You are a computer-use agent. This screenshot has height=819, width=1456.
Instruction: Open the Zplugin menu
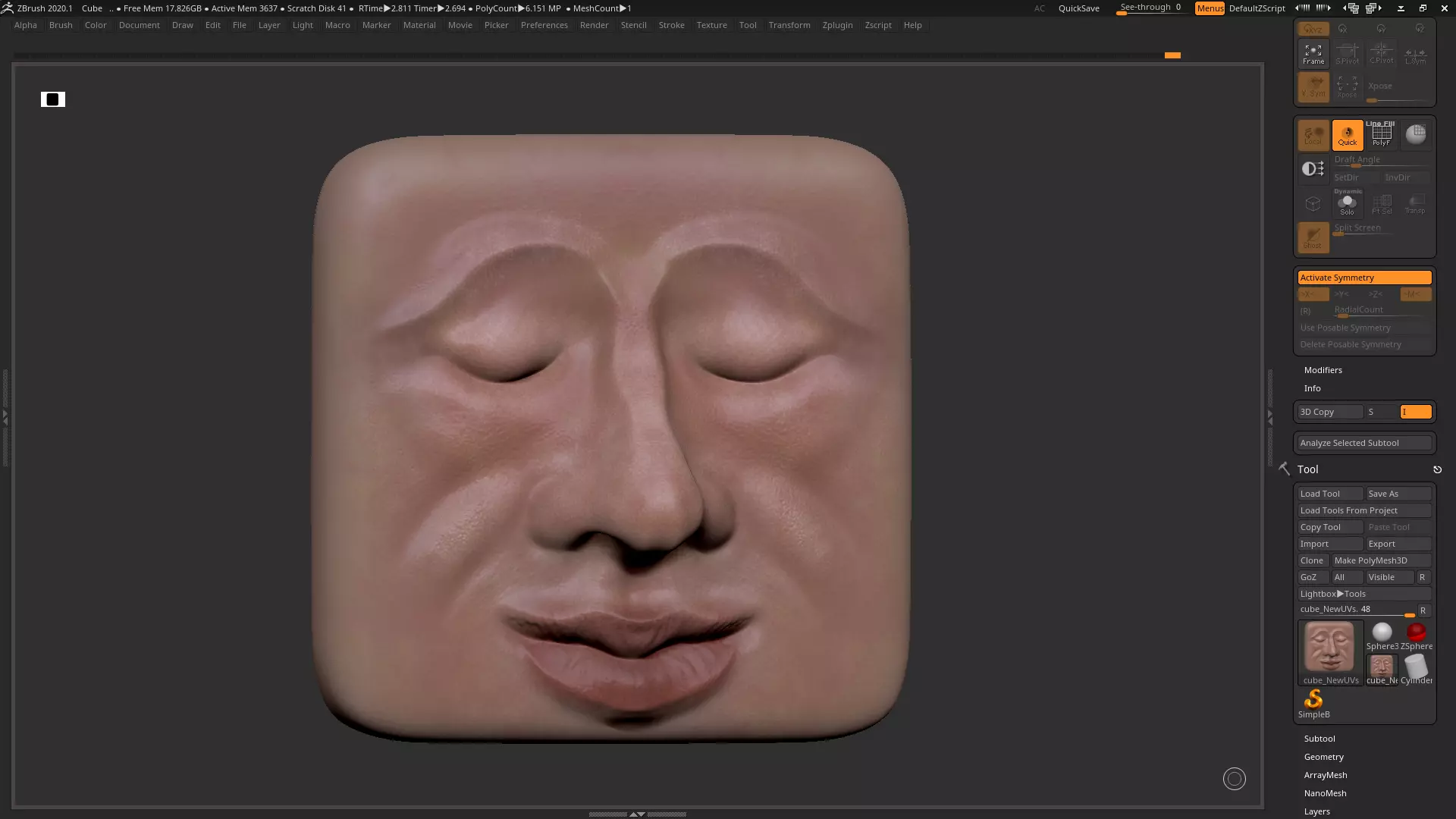click(x=837, y=25)
